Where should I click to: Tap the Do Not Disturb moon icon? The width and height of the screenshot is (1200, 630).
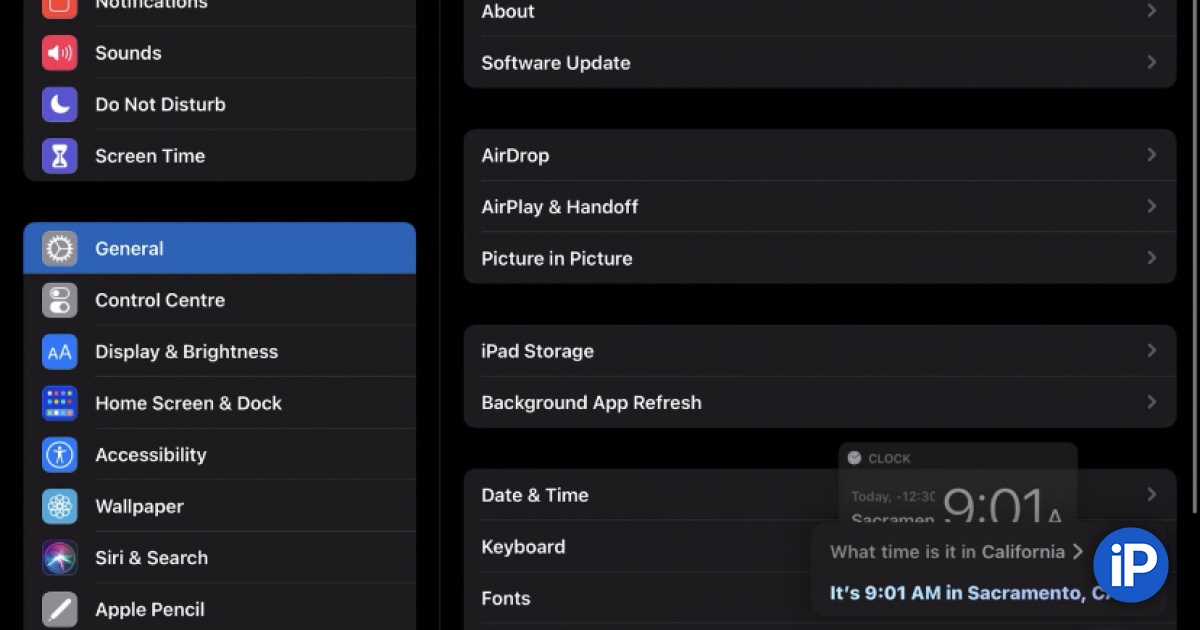pyautogui.click(x=60, y=104)
